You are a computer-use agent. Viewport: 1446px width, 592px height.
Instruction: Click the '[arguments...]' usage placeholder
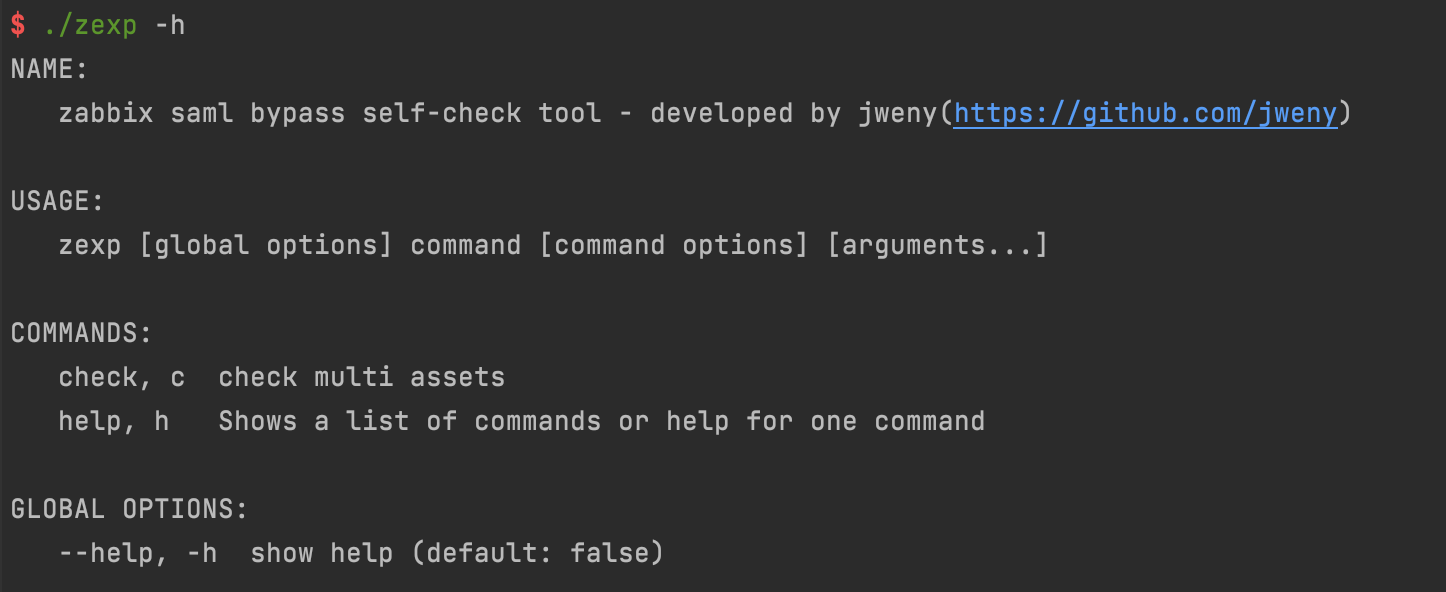coord(938,246)
